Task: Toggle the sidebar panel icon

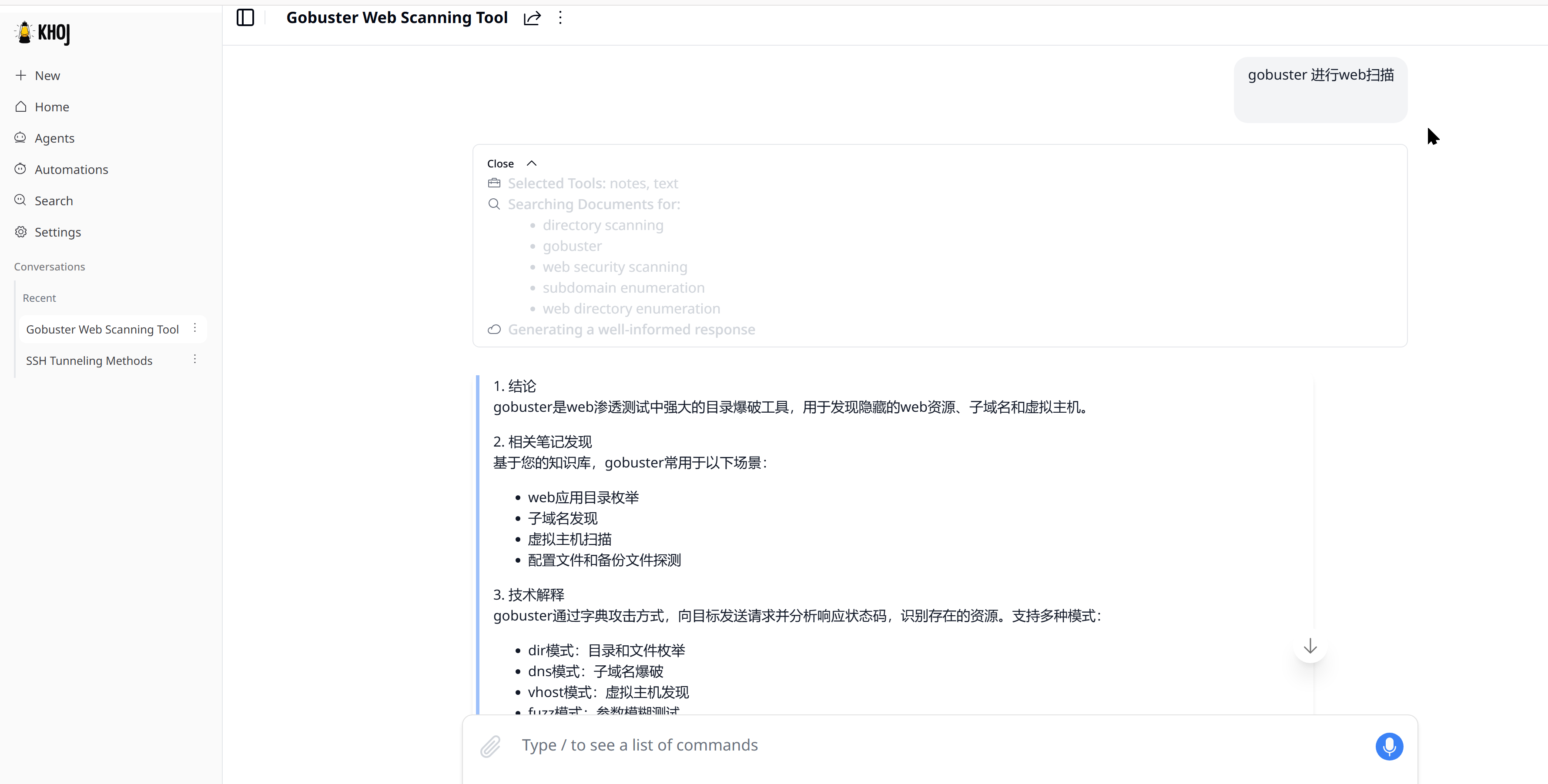Action: tap(245, 17)
